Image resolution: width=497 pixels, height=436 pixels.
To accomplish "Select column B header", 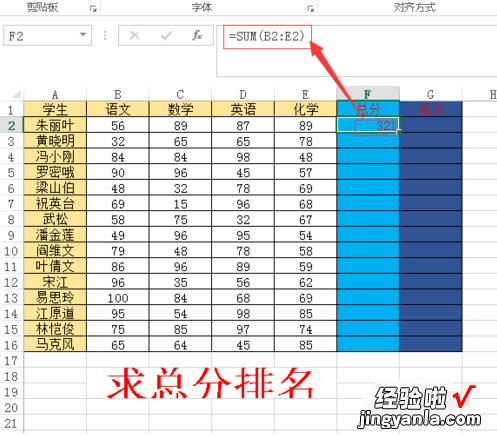I will [x=118, y=94].
